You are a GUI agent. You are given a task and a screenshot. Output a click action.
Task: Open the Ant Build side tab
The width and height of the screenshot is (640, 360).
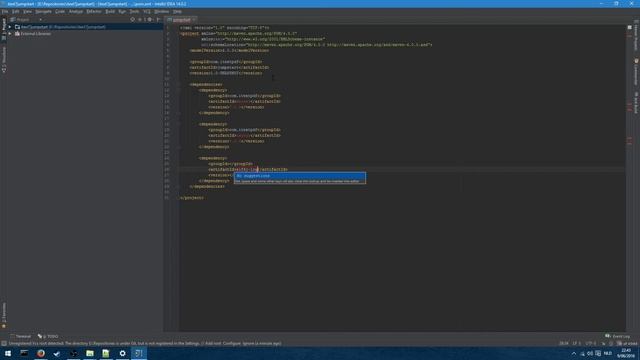tap(636, 102)
